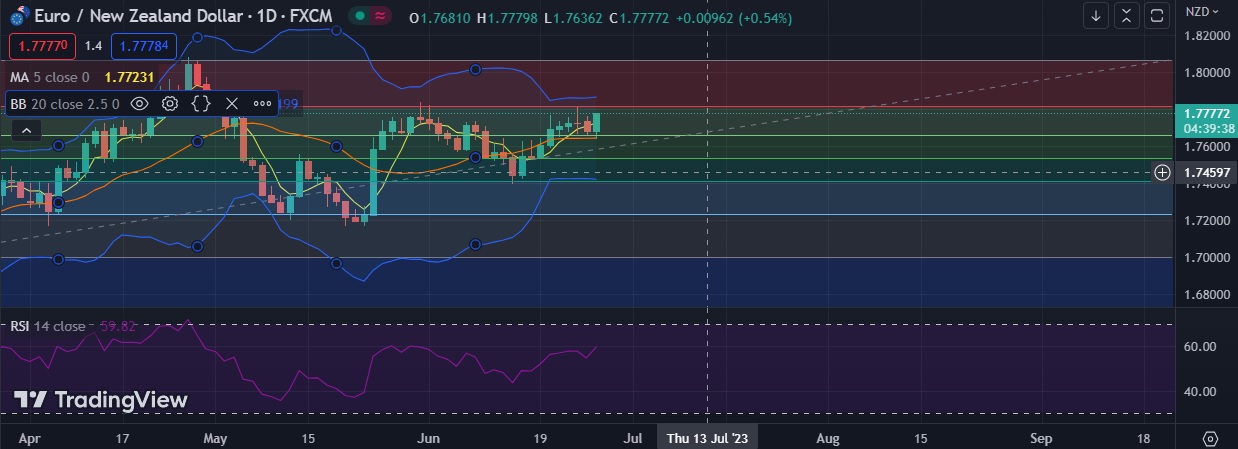The image size is (1238, 449).
Task: Click the collapse pane arrows button
Action: coord(1127,15)
